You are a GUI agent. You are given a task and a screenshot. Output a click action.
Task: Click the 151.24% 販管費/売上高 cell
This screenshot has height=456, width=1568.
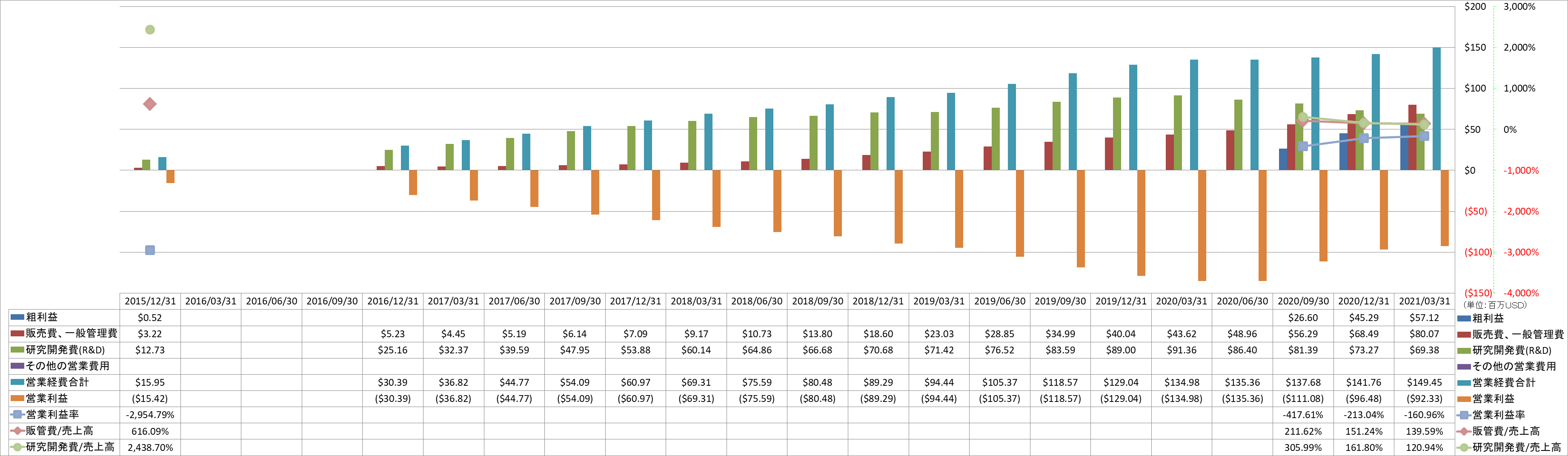[1363, 431]
